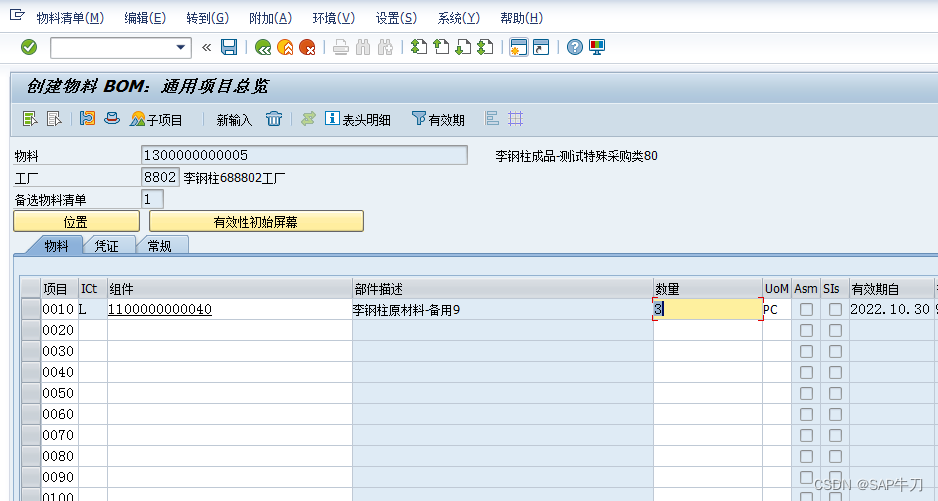Click the 表头明细 button
938x501 pixels.
click(358, 119)
